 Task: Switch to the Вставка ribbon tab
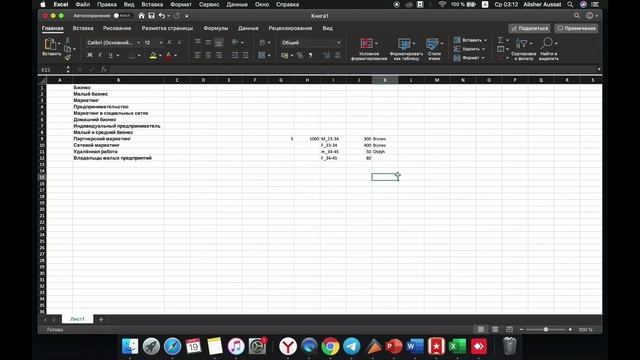pyautogui.click(x=83, y=28)
